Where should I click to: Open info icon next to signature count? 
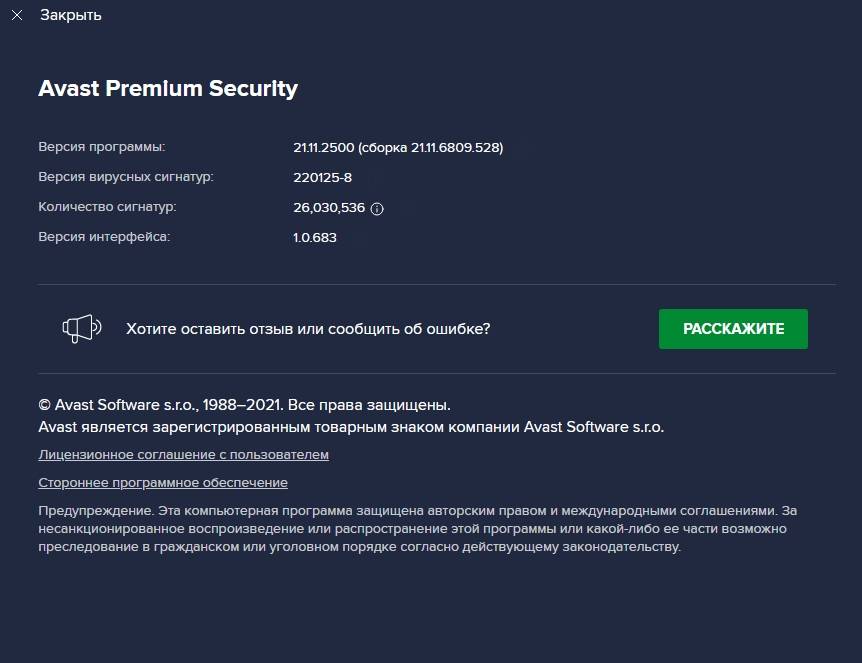tap(377, 209)
